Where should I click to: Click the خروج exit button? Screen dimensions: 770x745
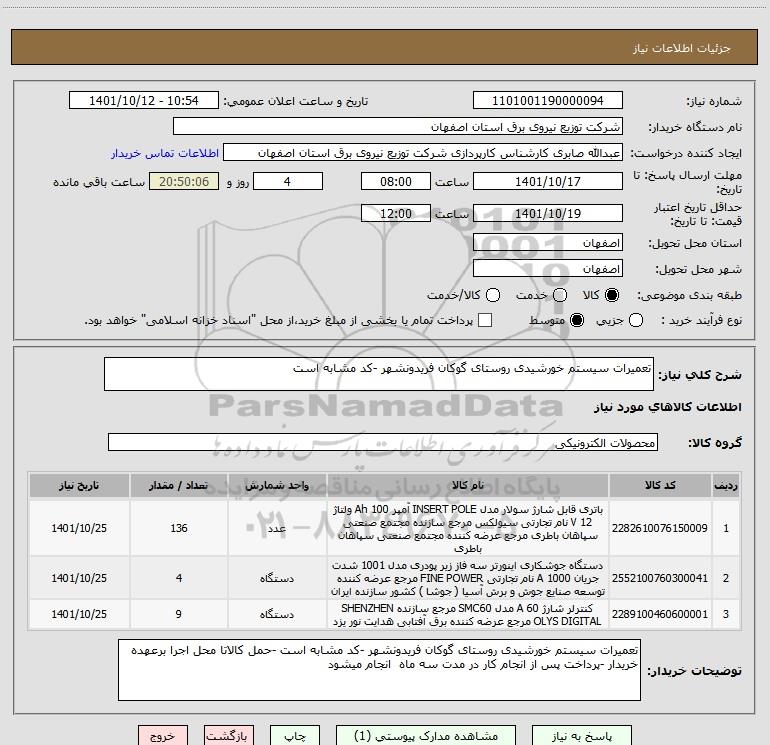[x=163, y=736]
